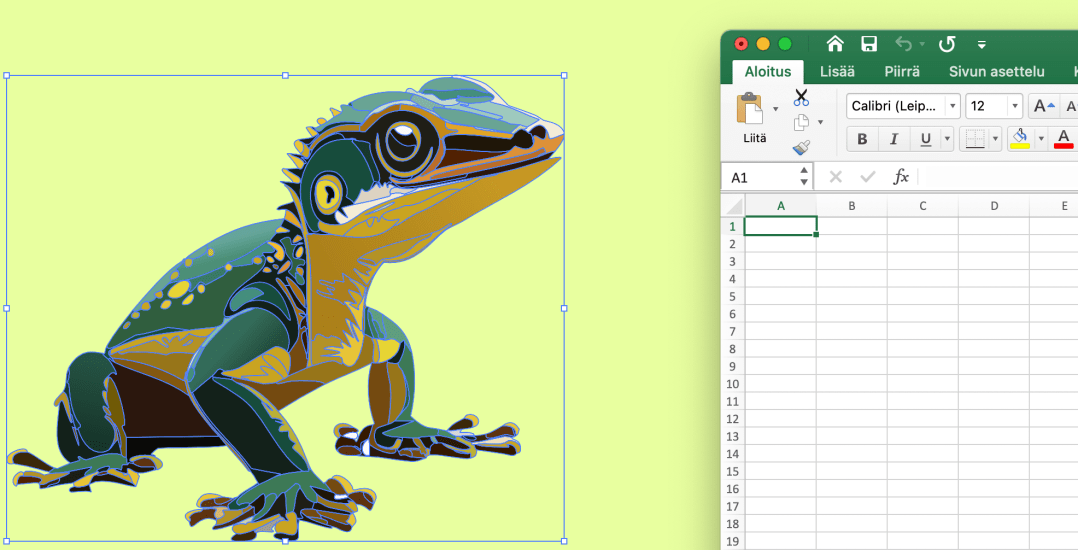Open the Sivun asettelu tab

click(996, 71)
